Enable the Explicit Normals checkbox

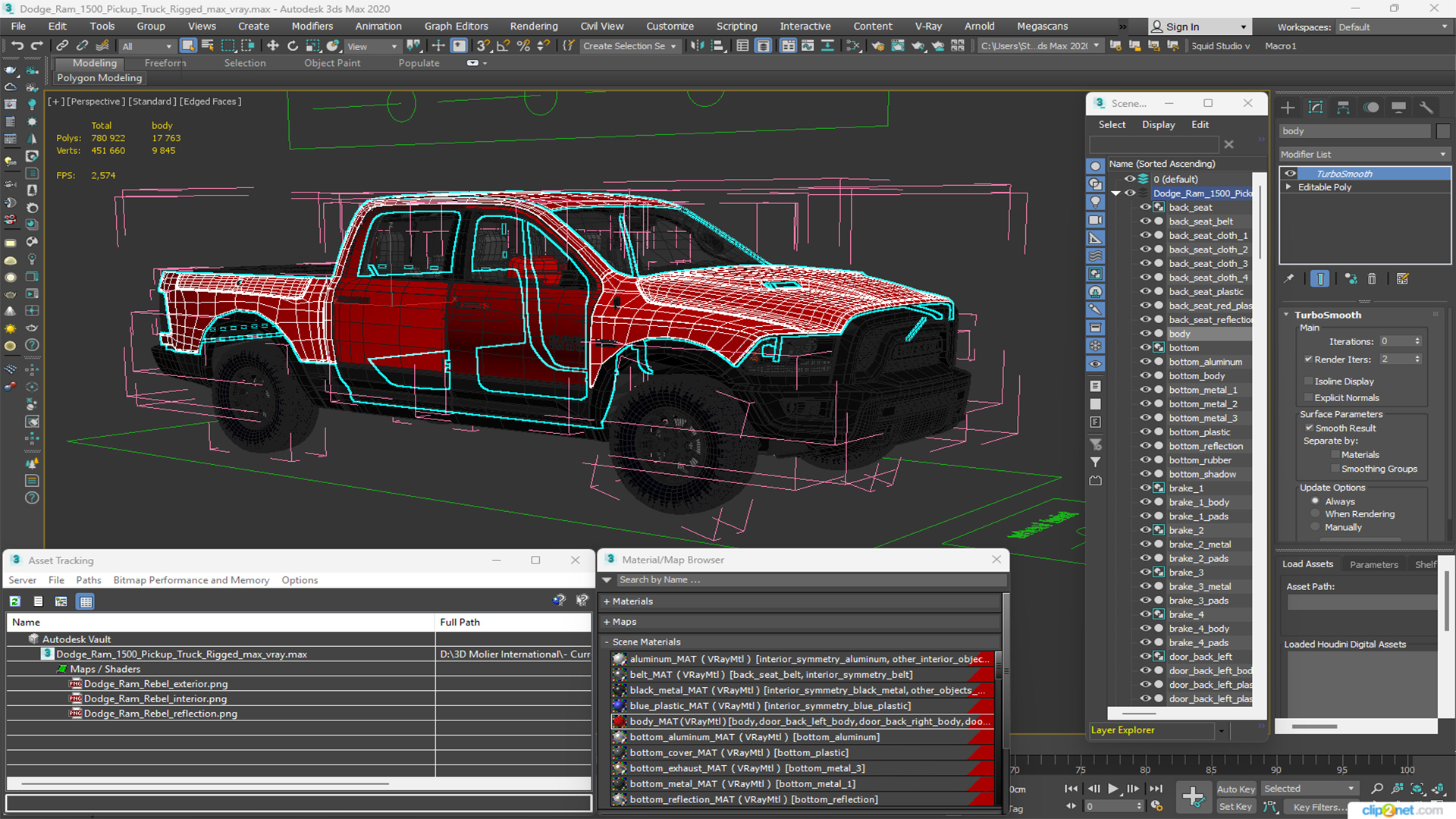pyautogui.click(x=1308, y=398)
